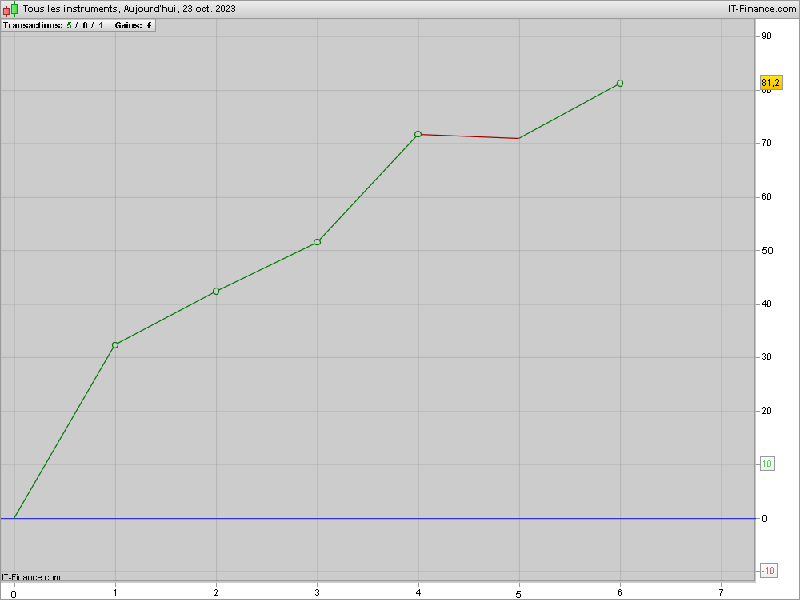Click the 20 label on the vertical axis
Viewport: 800px width, 600px height.
click(766, 411)
